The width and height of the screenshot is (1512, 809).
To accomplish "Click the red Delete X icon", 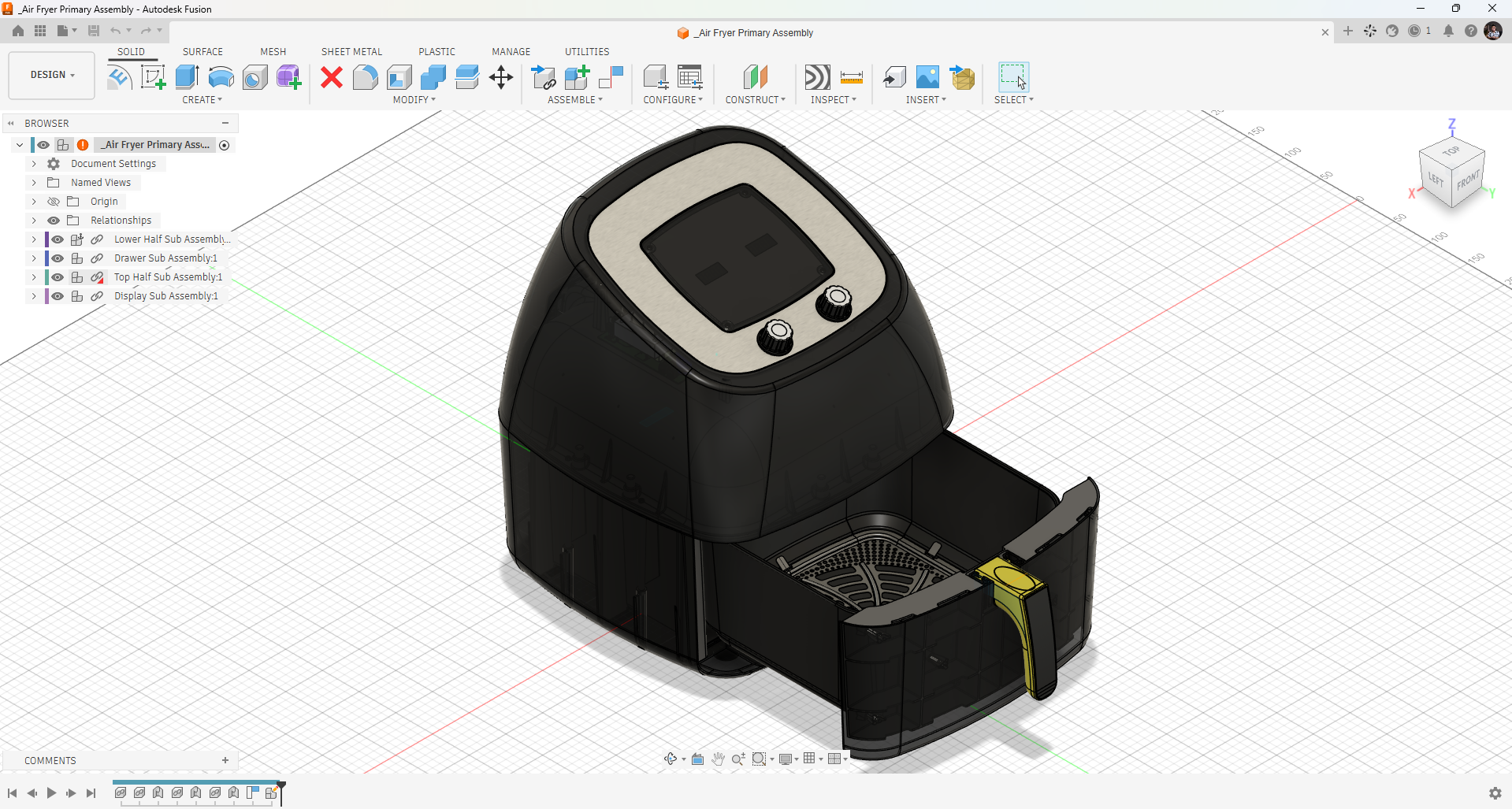I will tap(332, 77).
